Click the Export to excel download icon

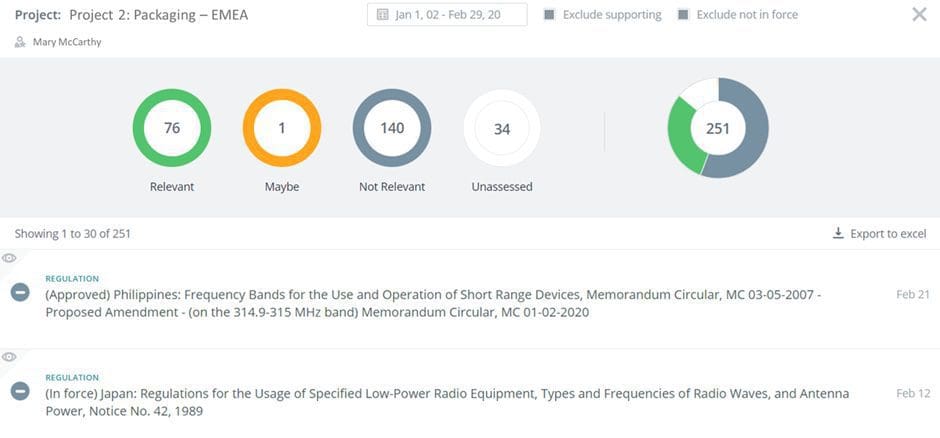(838, 233)
